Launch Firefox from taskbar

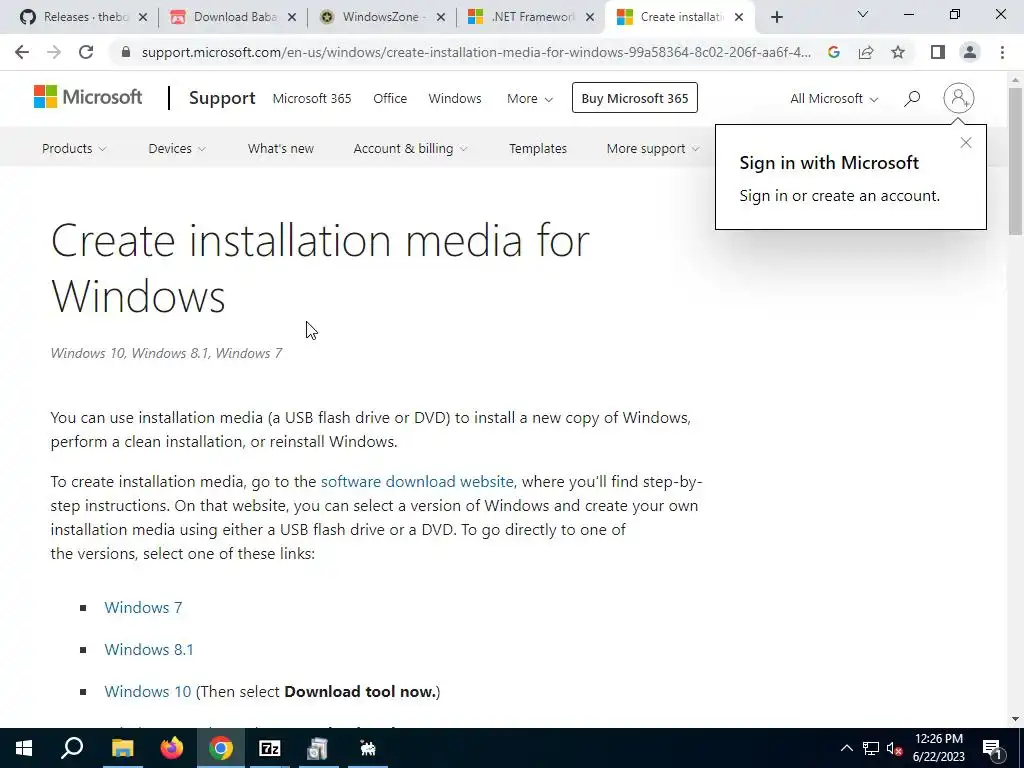[x=172, y=748]
